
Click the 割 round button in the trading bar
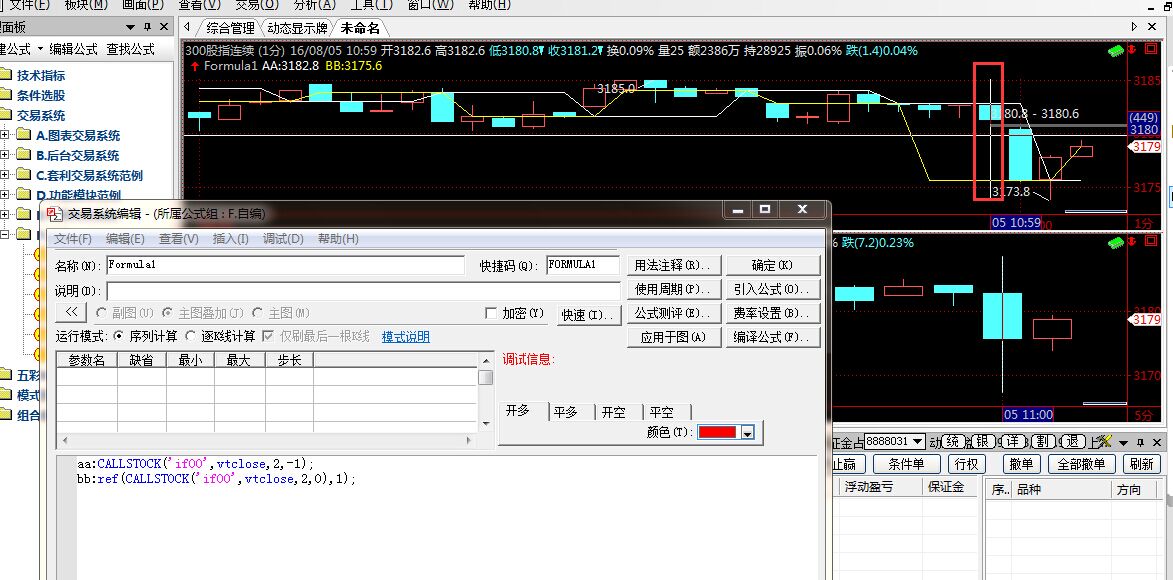1041,441
